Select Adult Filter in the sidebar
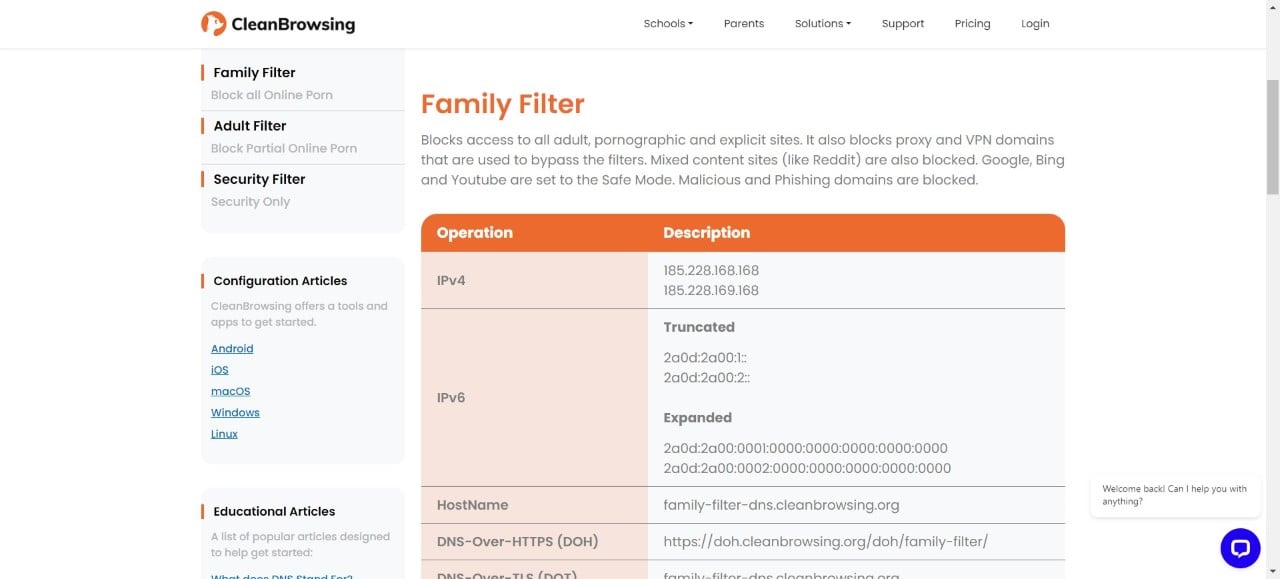The width and height of the screenshot is (1280, 579). (x=249, y=126)
